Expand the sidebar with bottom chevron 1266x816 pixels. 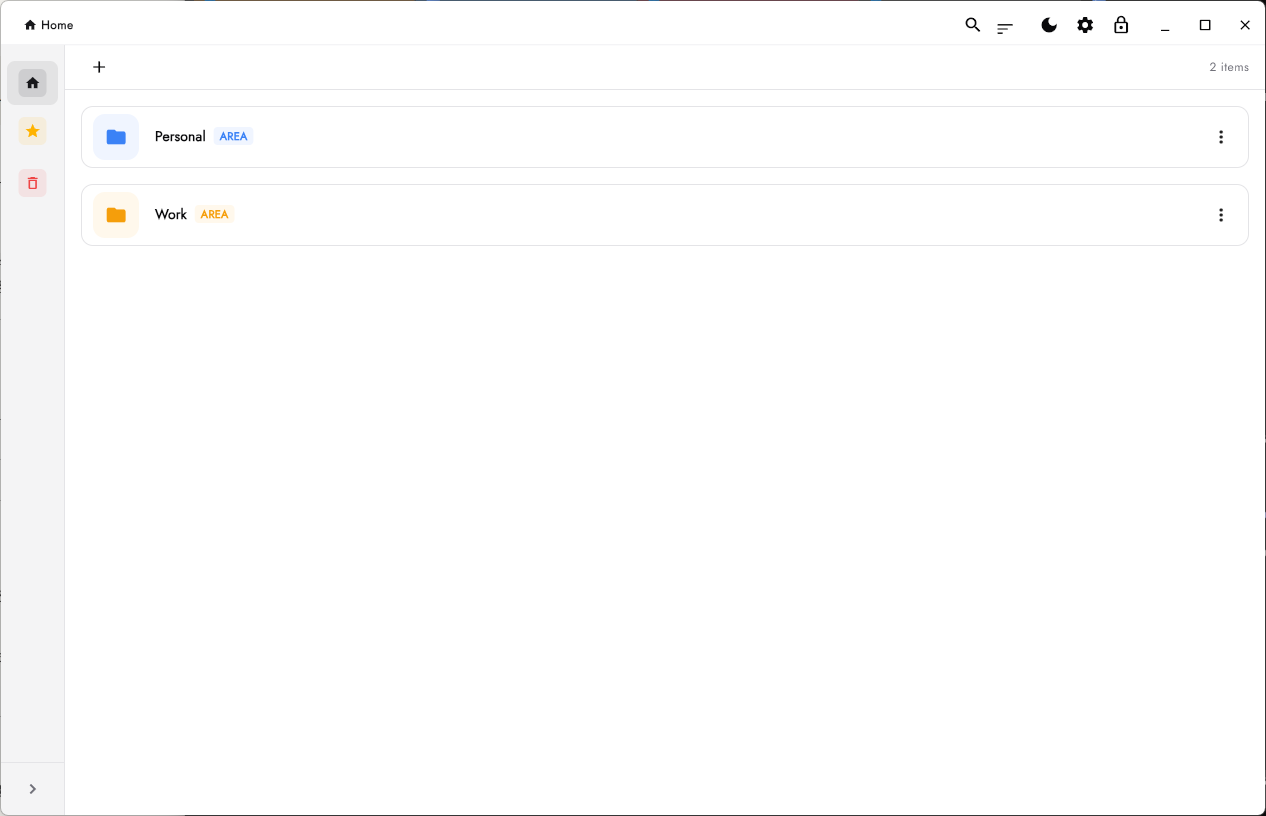tap(32, 789)
